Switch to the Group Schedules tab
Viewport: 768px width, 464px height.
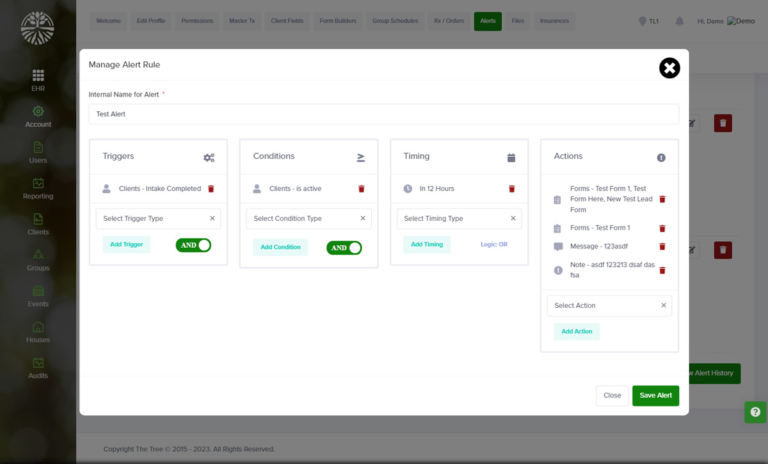point(395,21)
